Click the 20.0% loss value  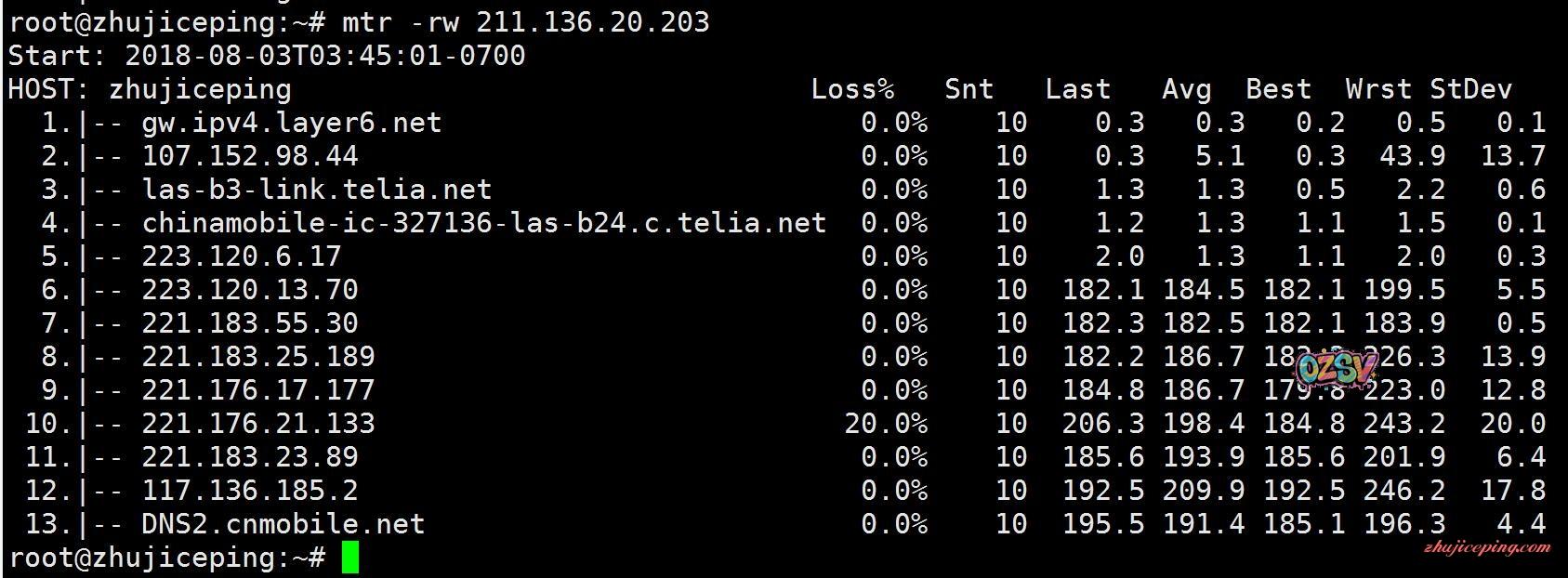(885, 424)
